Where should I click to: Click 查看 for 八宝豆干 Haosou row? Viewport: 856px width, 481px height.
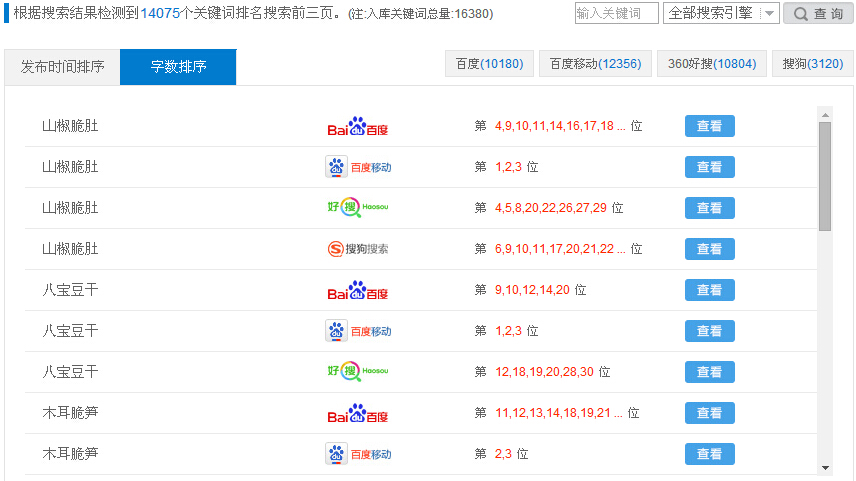[710, 372]
